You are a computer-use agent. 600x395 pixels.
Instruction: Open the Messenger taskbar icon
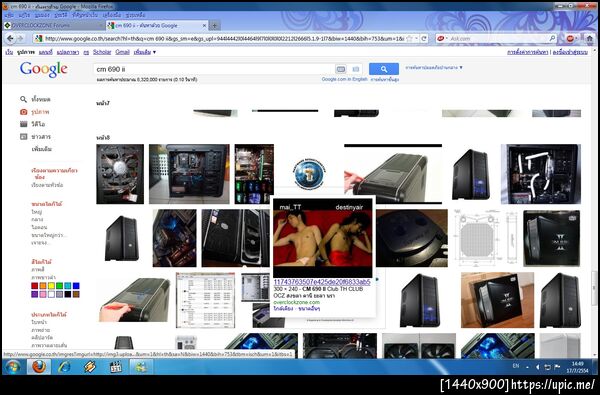141,367
